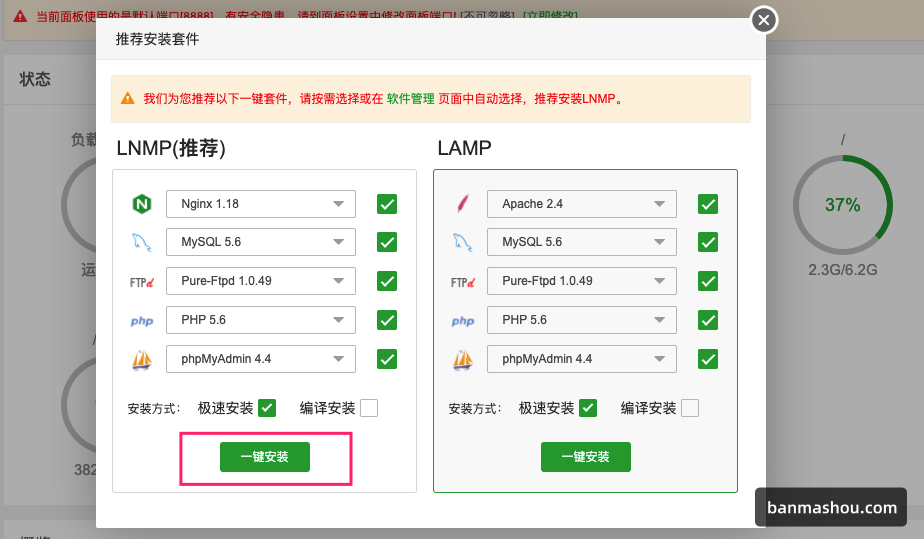The height and width of the screenshot is (539, 924).
Task: Open LNMP phpMyAdmin 4.4 dropdown
Action: coord(260,359)
